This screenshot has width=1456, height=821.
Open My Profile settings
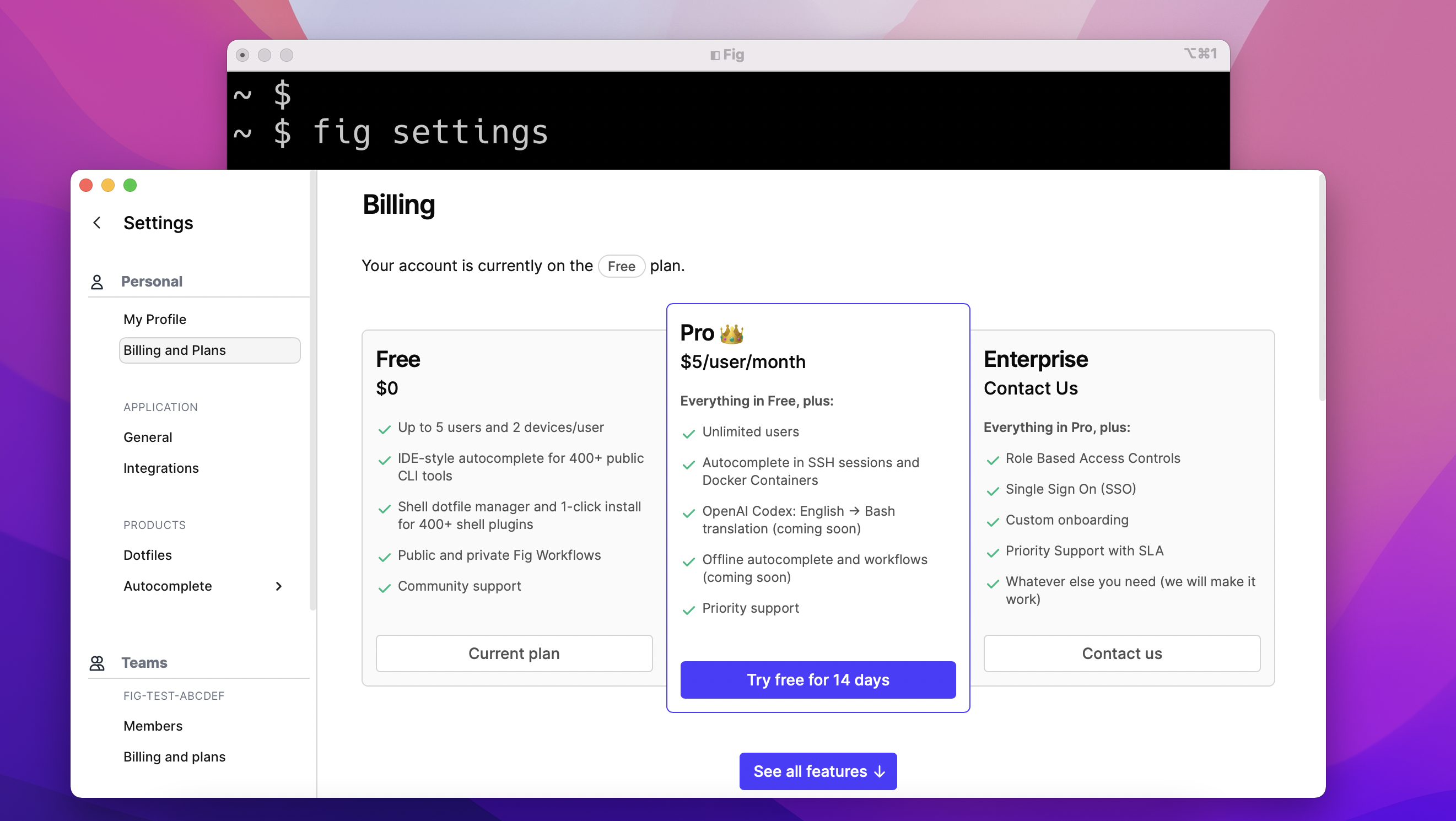155,319
